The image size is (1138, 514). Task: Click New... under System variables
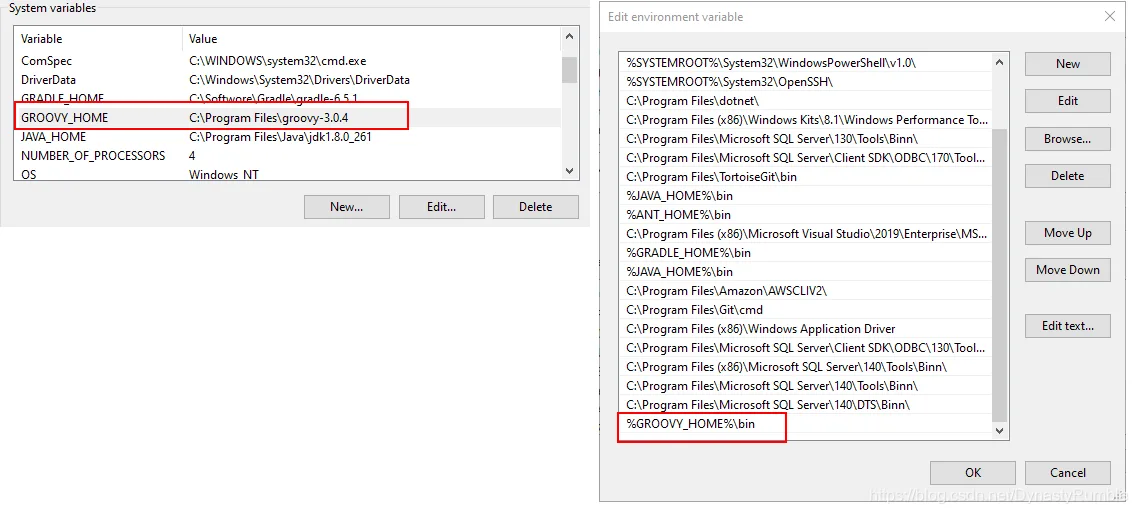click(x=347, y=207)
